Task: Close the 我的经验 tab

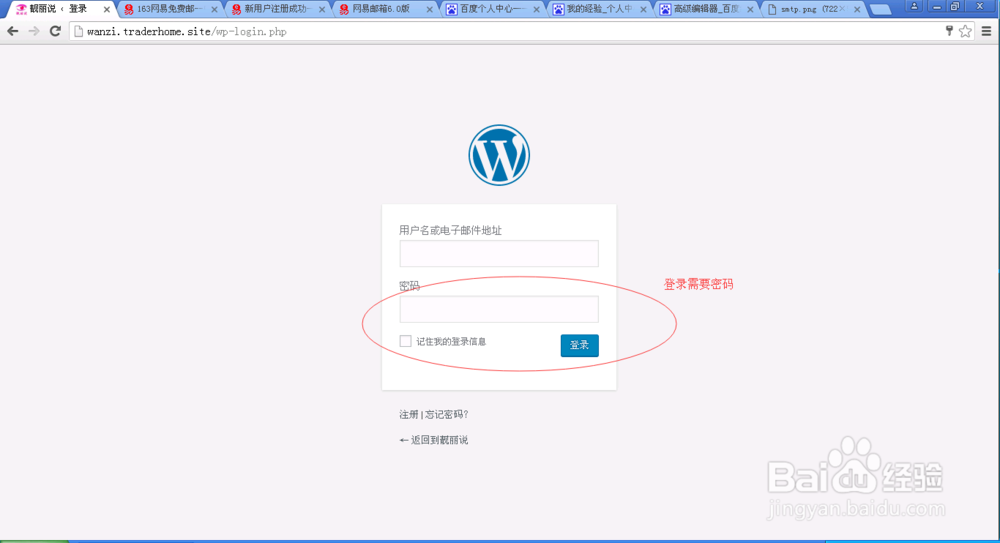Action: click(643, 10)
